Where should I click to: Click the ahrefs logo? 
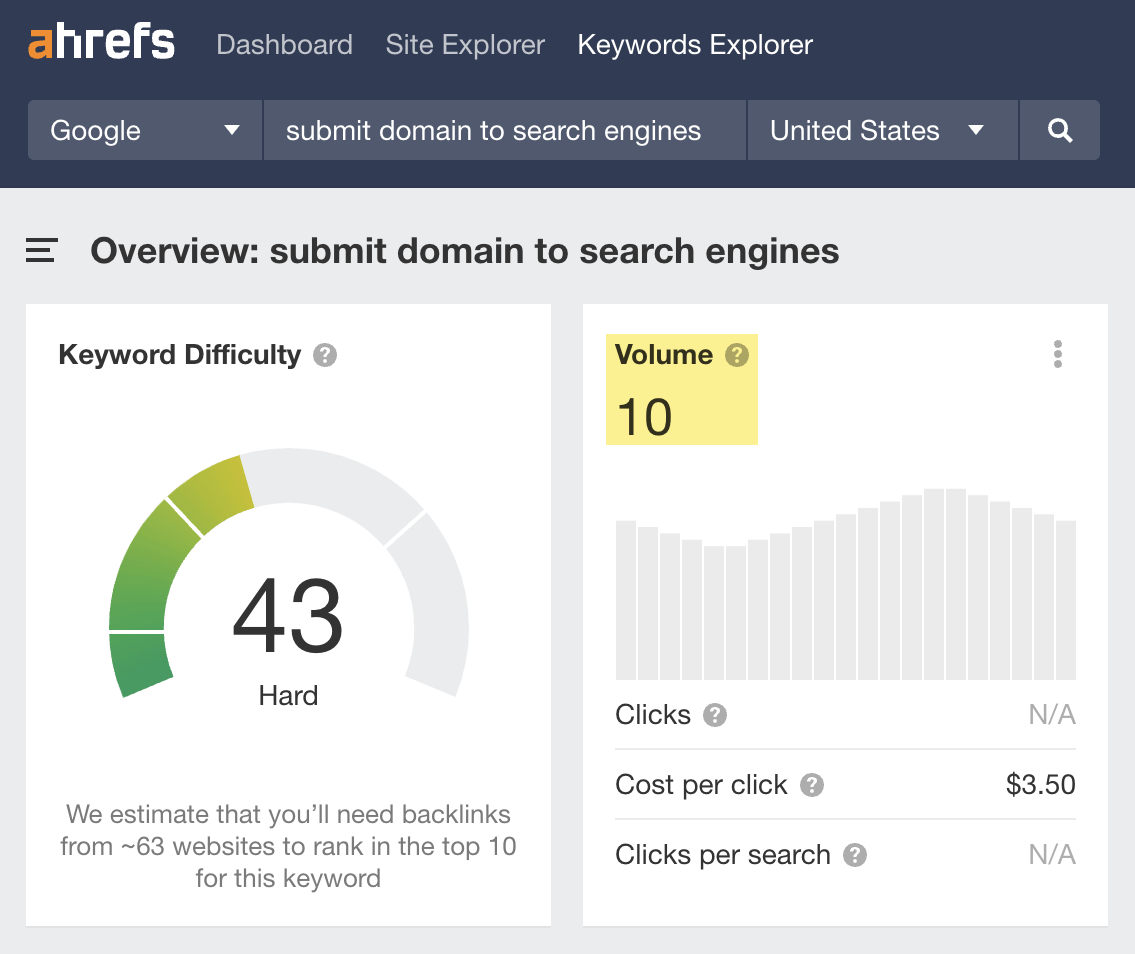click(x=100, y=42)
